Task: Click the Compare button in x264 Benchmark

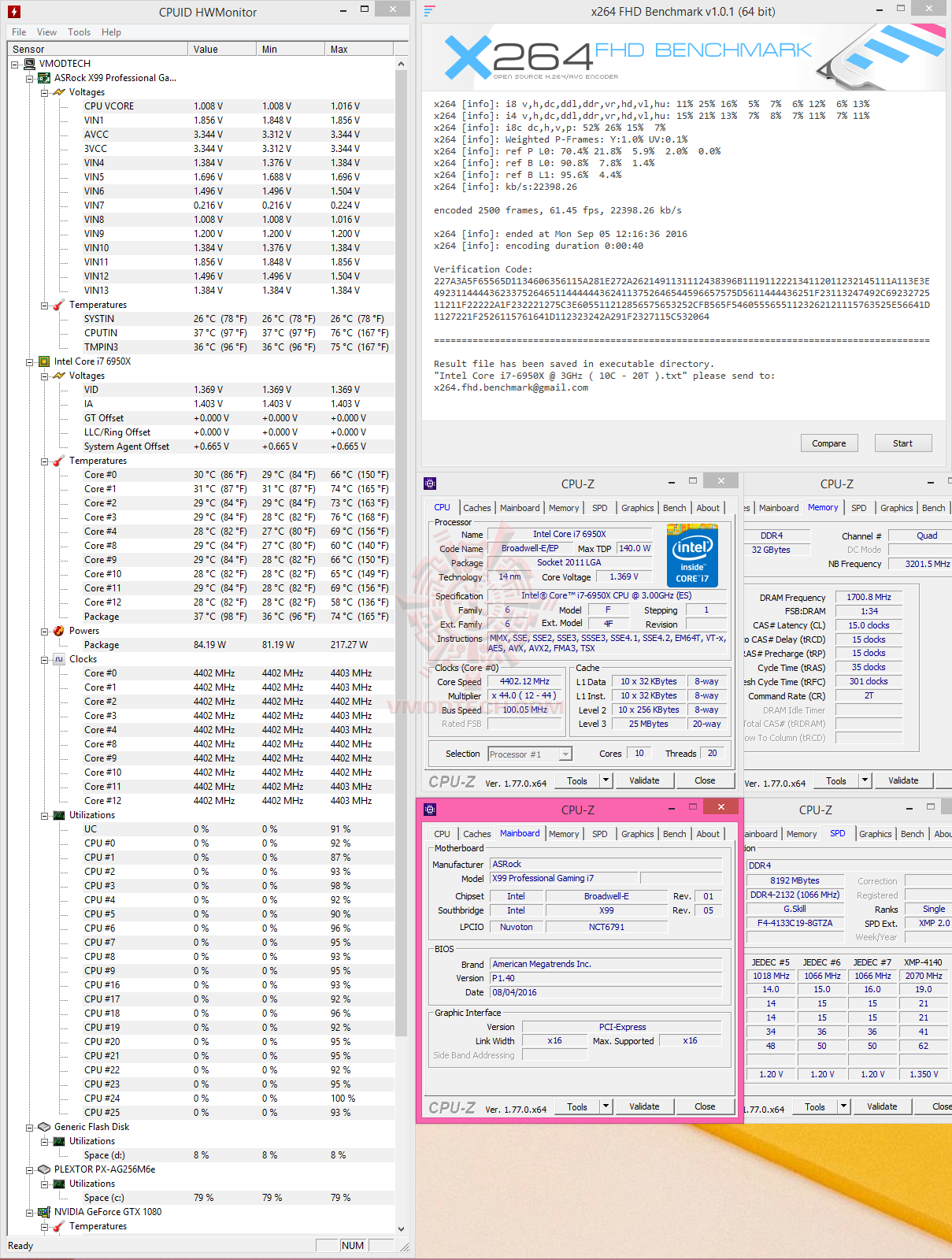Action: coord(829,443)
